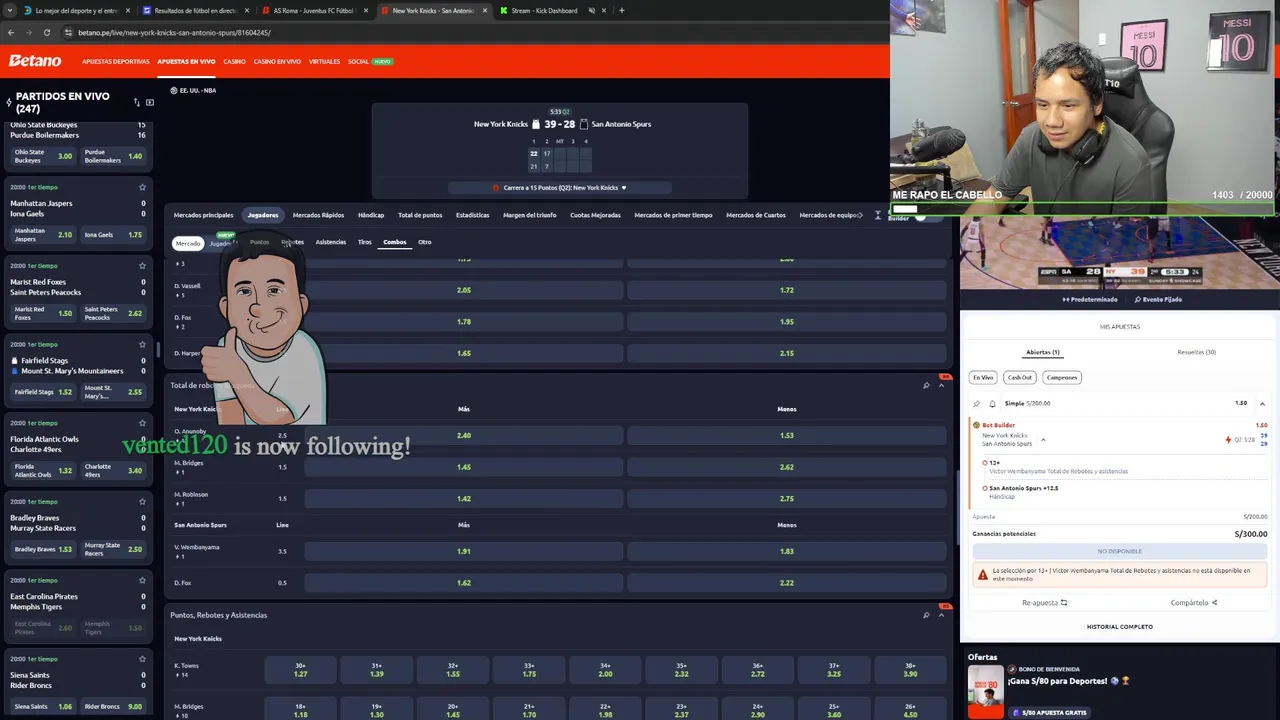
Task: Pin the Puntos, Rebotes y Asistencias market
Action: pos(926,615)
